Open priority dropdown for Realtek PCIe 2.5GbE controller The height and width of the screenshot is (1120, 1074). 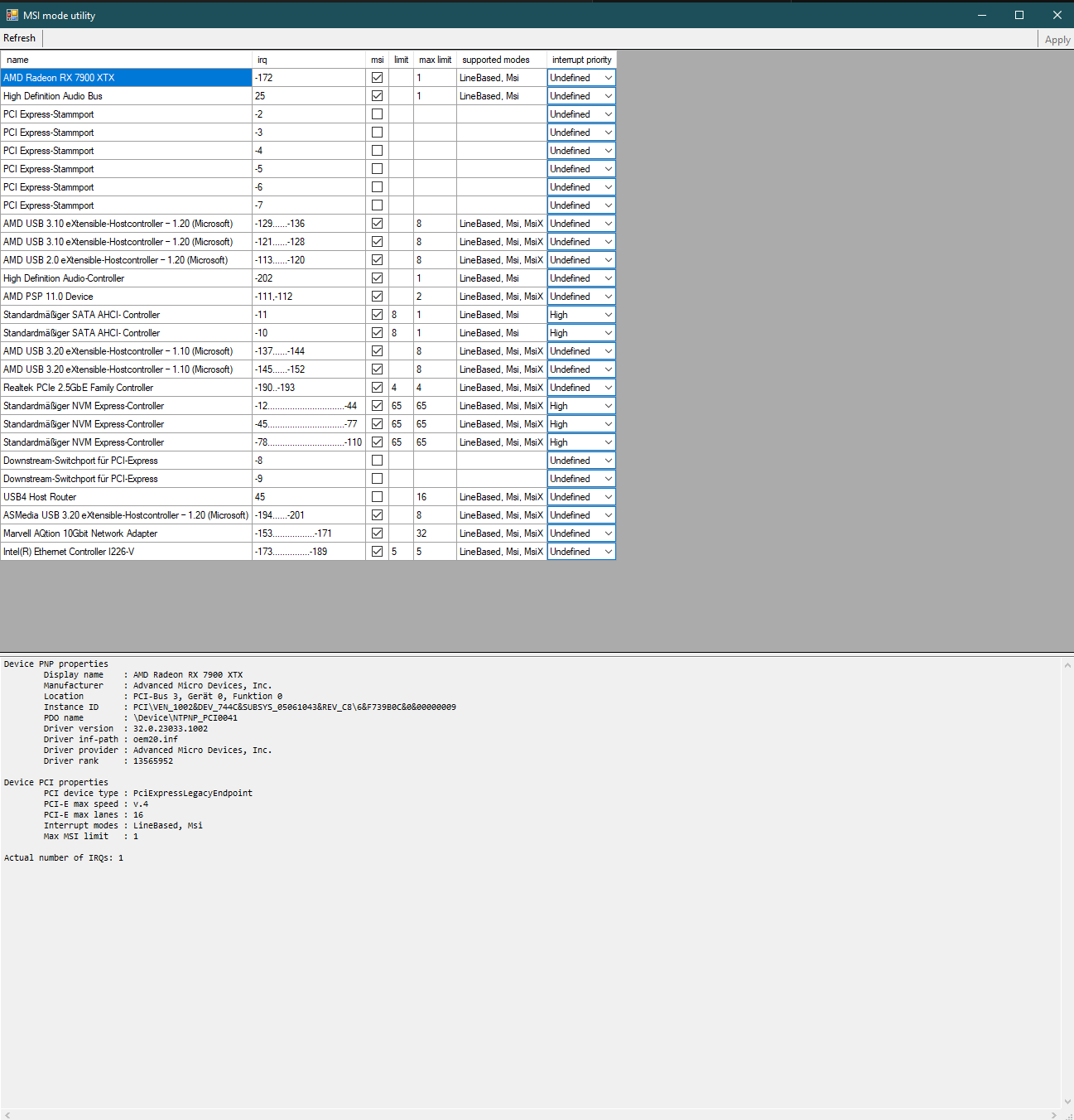tap(608, 388)
